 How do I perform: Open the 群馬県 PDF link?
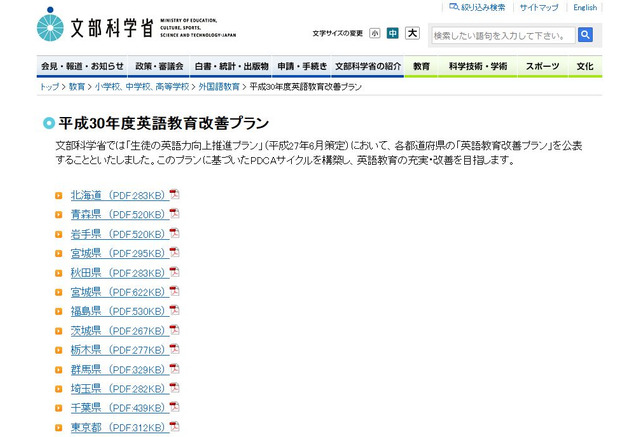(x=120, y=369)
